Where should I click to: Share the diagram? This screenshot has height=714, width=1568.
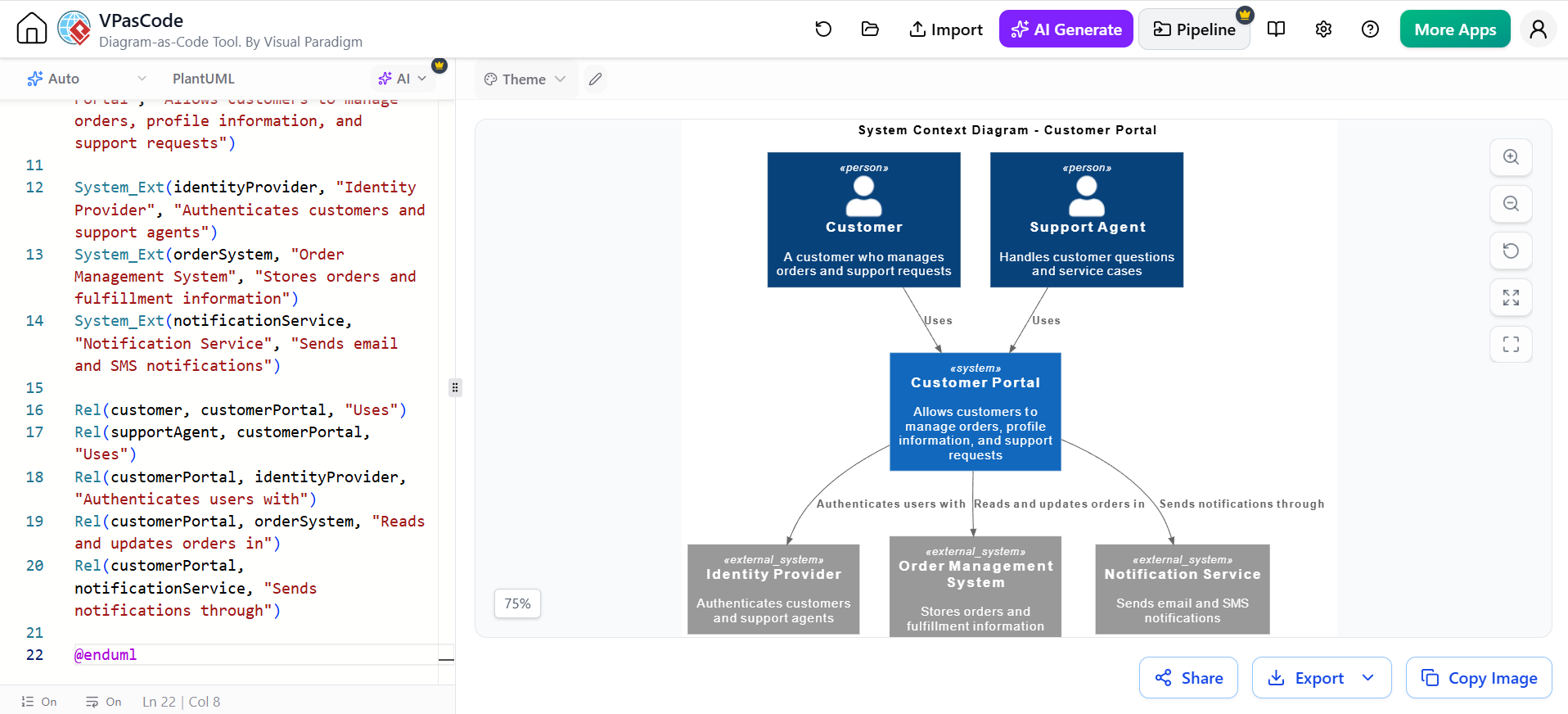click(1188, 678)
